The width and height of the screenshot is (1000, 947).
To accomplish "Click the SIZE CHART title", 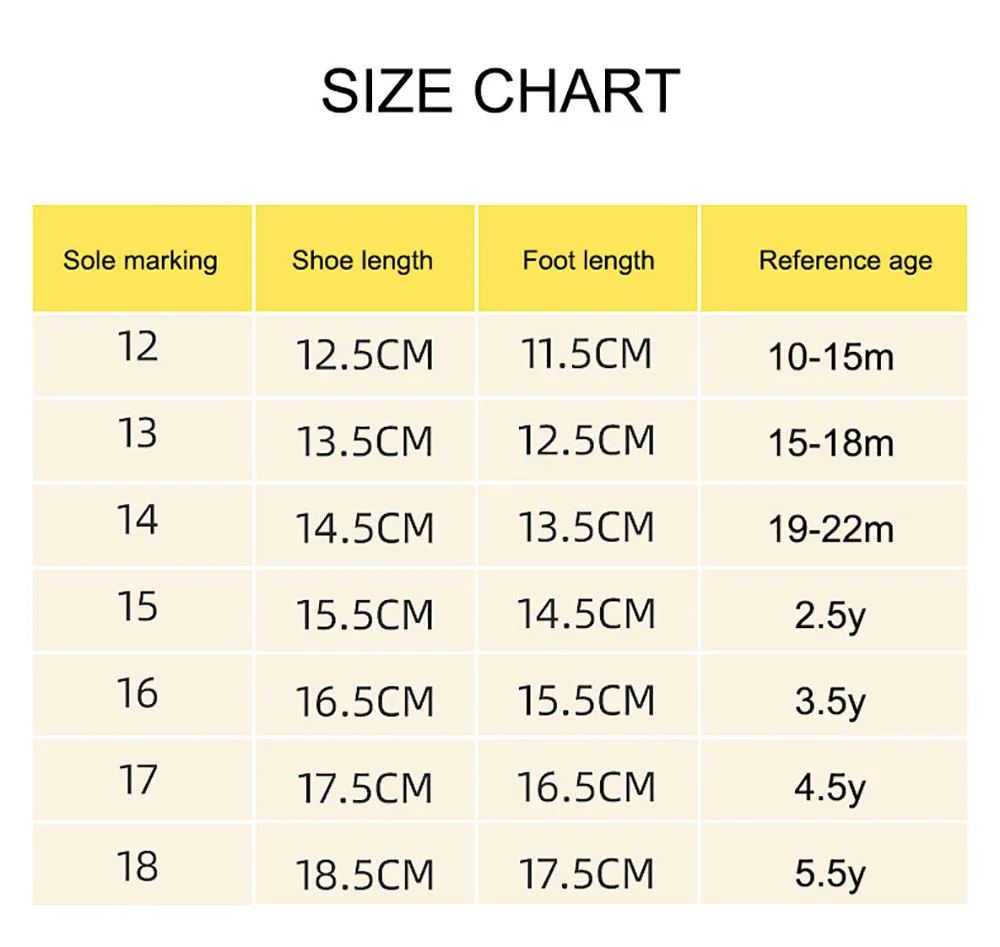I will (x=500, y=91).
